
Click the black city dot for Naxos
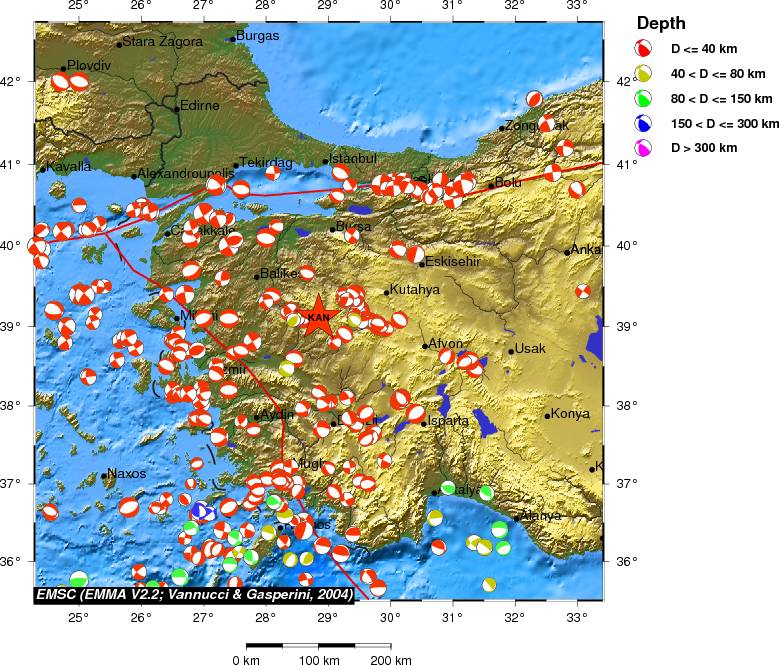(x=104, y=476)
